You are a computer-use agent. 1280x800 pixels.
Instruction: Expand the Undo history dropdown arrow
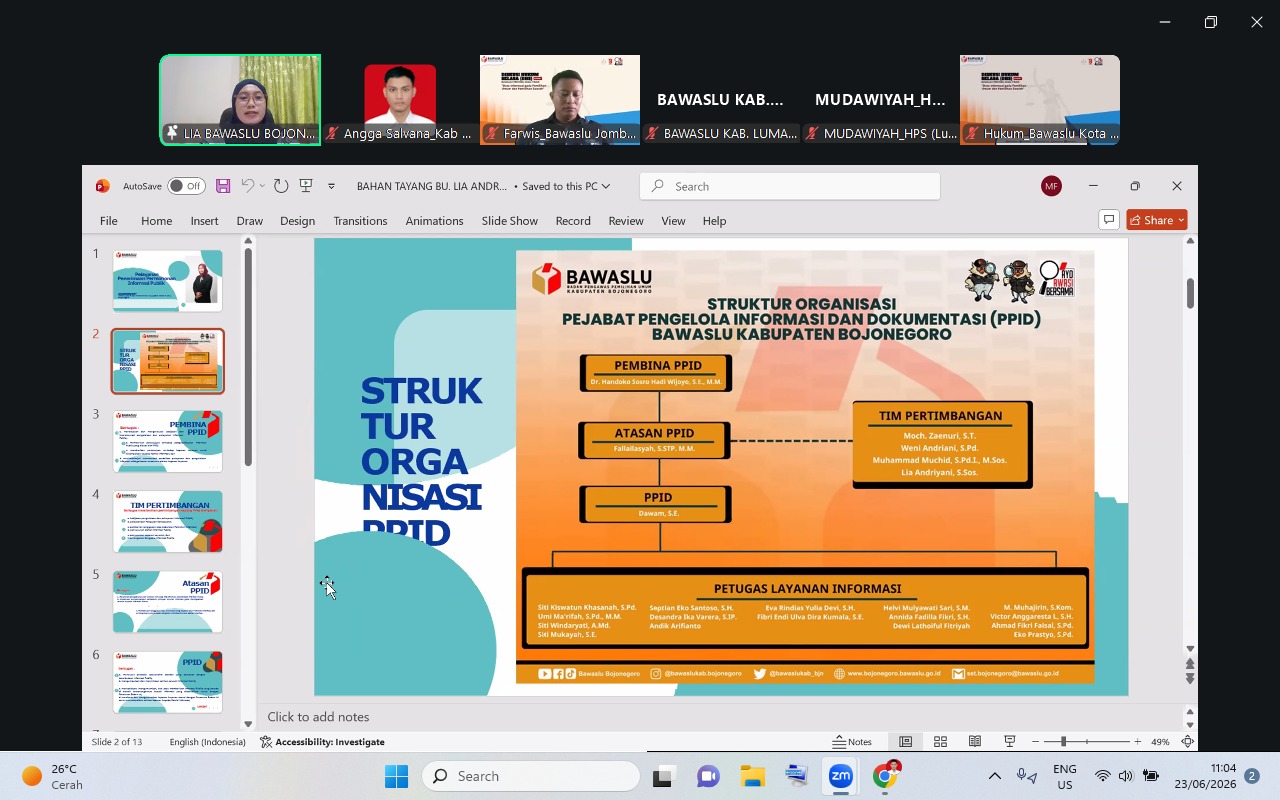(x=262, y=186)
